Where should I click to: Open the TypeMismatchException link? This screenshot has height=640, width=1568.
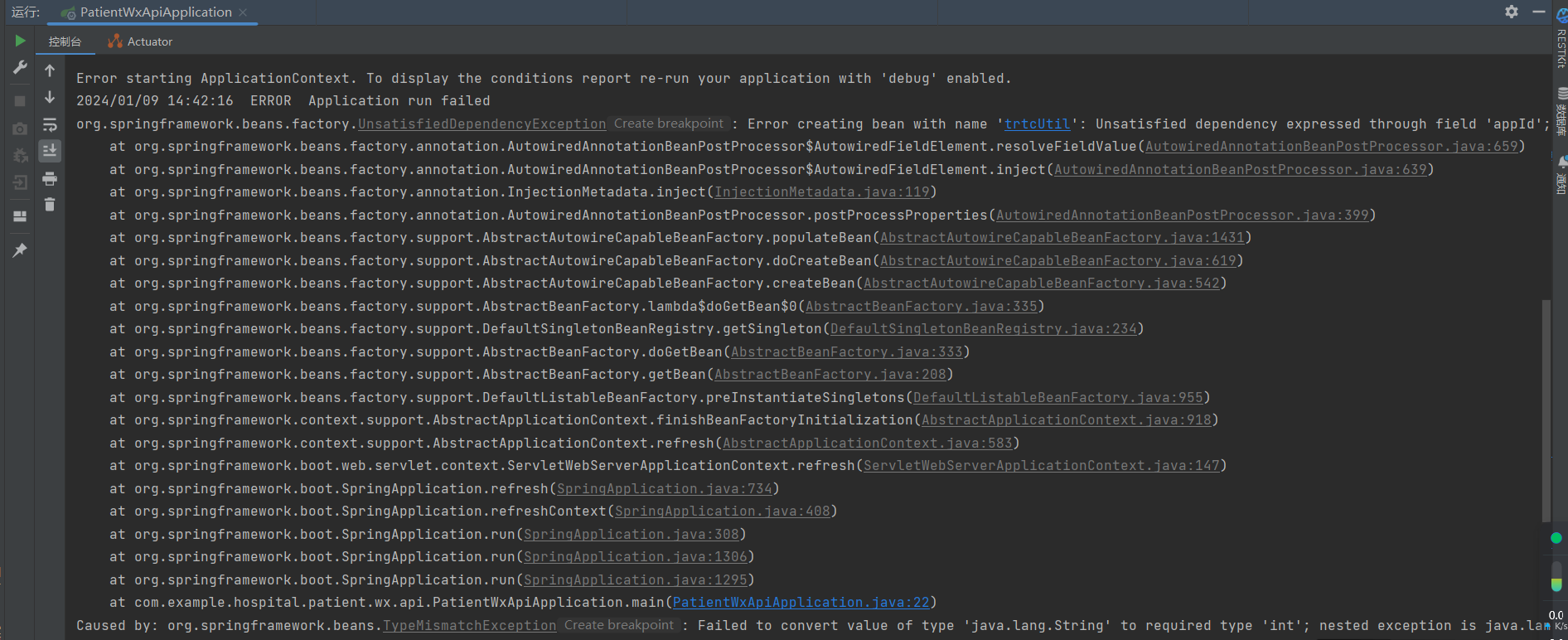pyautogui.click(x=470, y=625)
